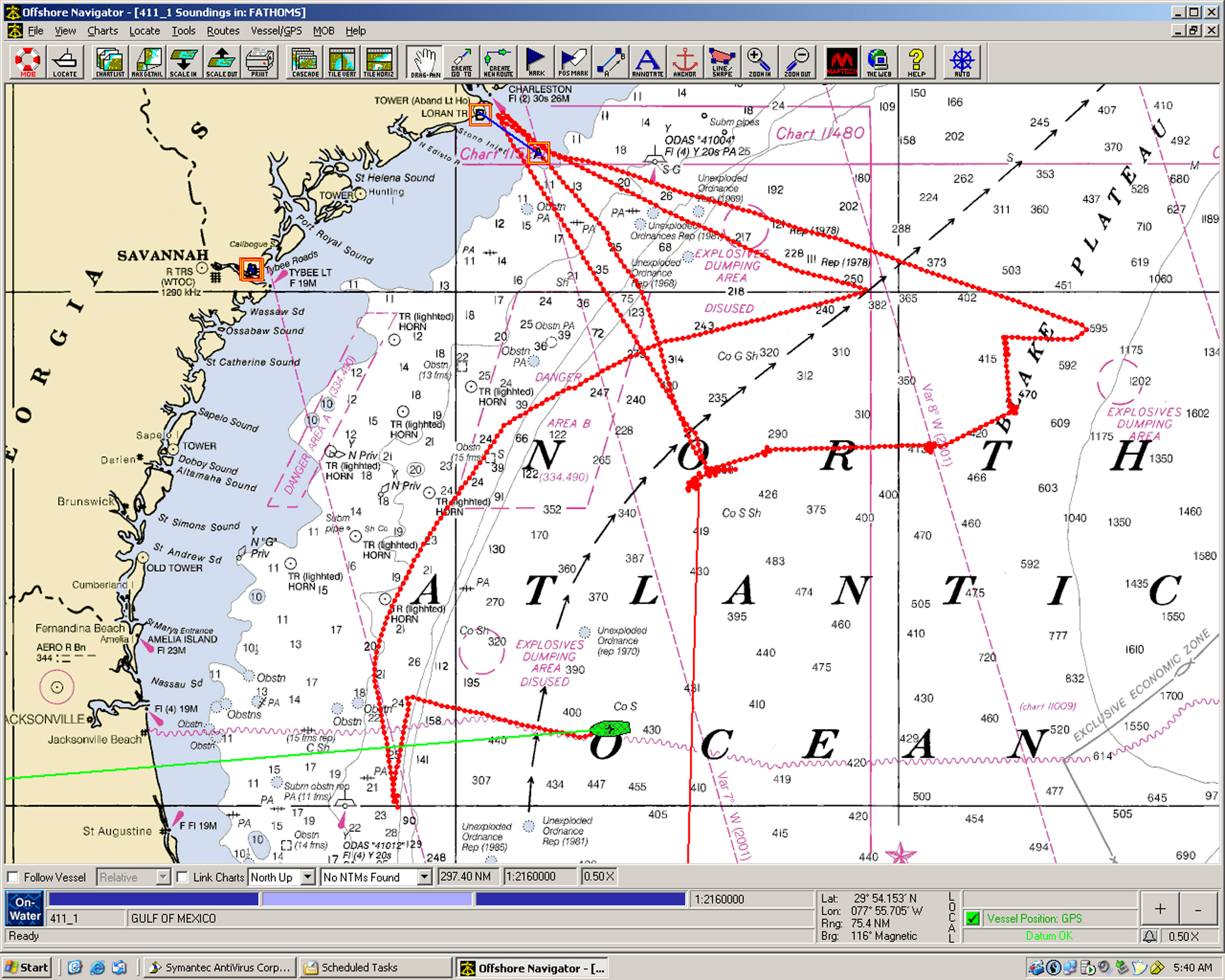This screenshot has width=1225, height=980.
Task: Open the View menu
Action: 65,30
